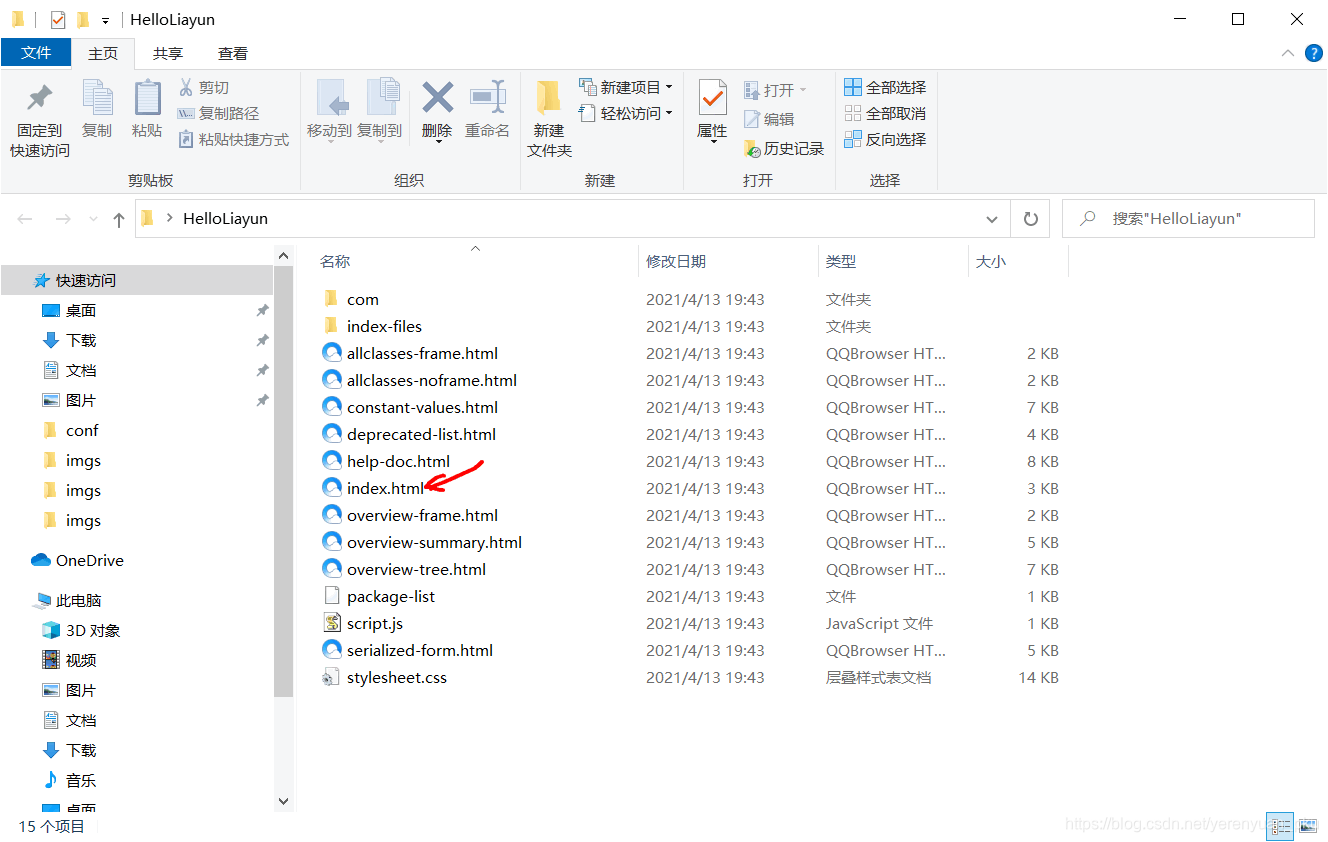Viewport: 1328px width, 842px height.
Task: Select the stylesheet.css file
Action: pos(397,677)
